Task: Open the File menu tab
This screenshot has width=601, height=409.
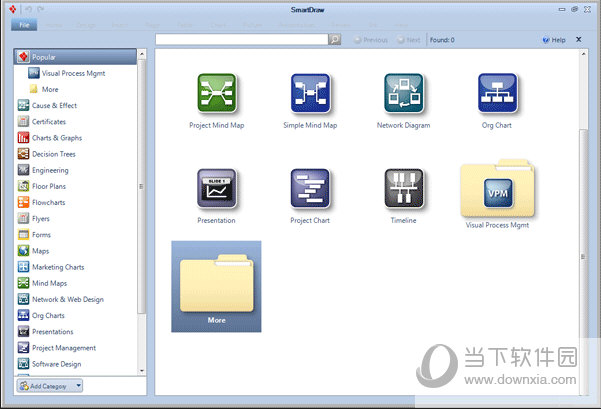Action: pos(24,25)
